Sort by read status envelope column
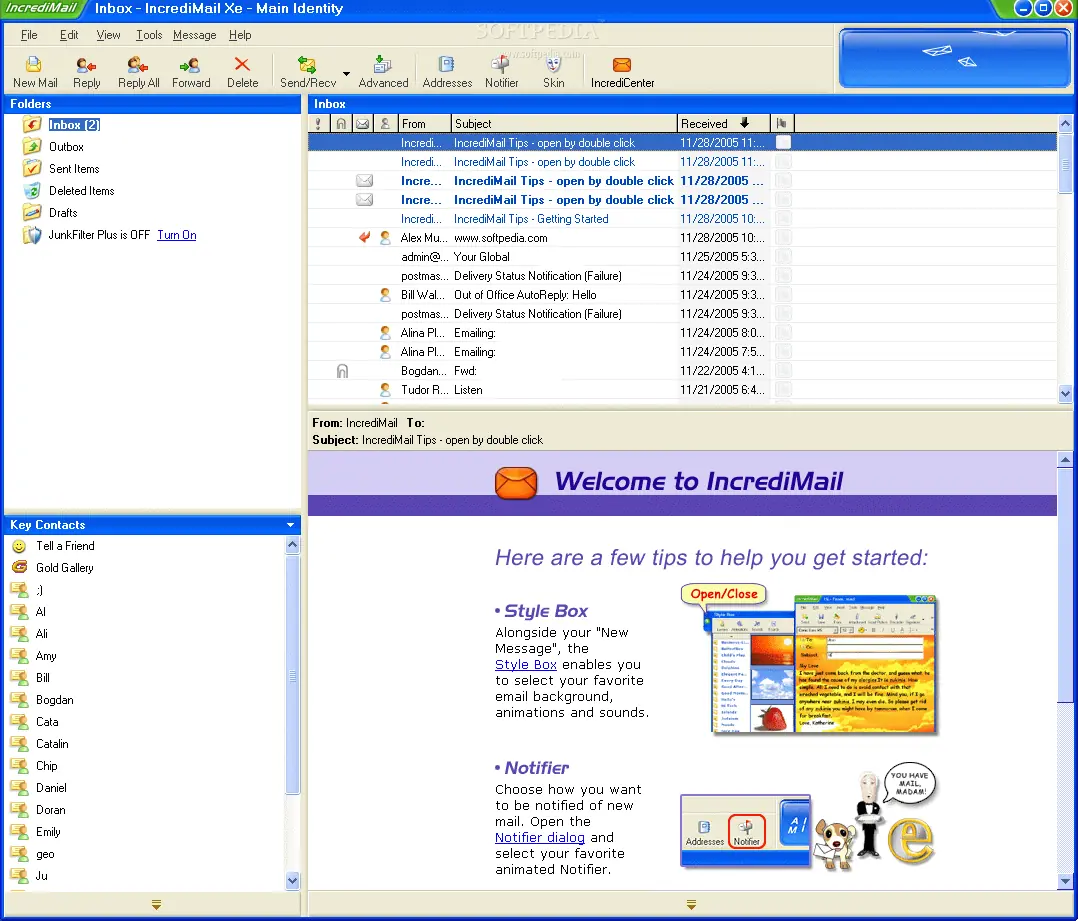This screenshot has height=921, width=1078. (363, 124)
